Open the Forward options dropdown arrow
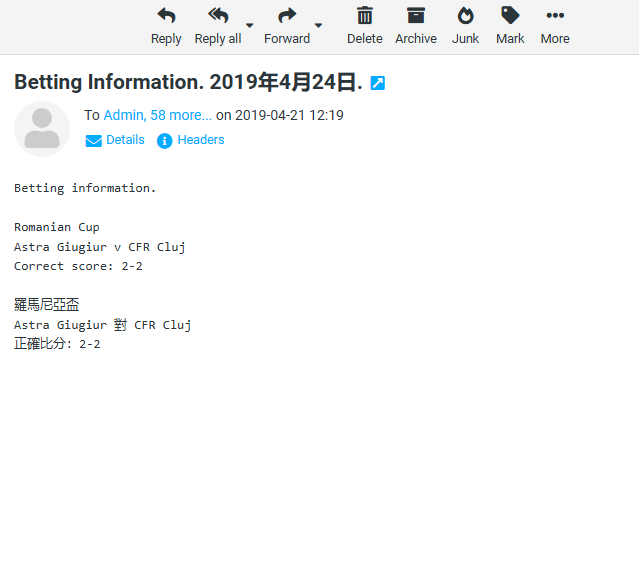 pyautogui.click(x=319, y=25)
